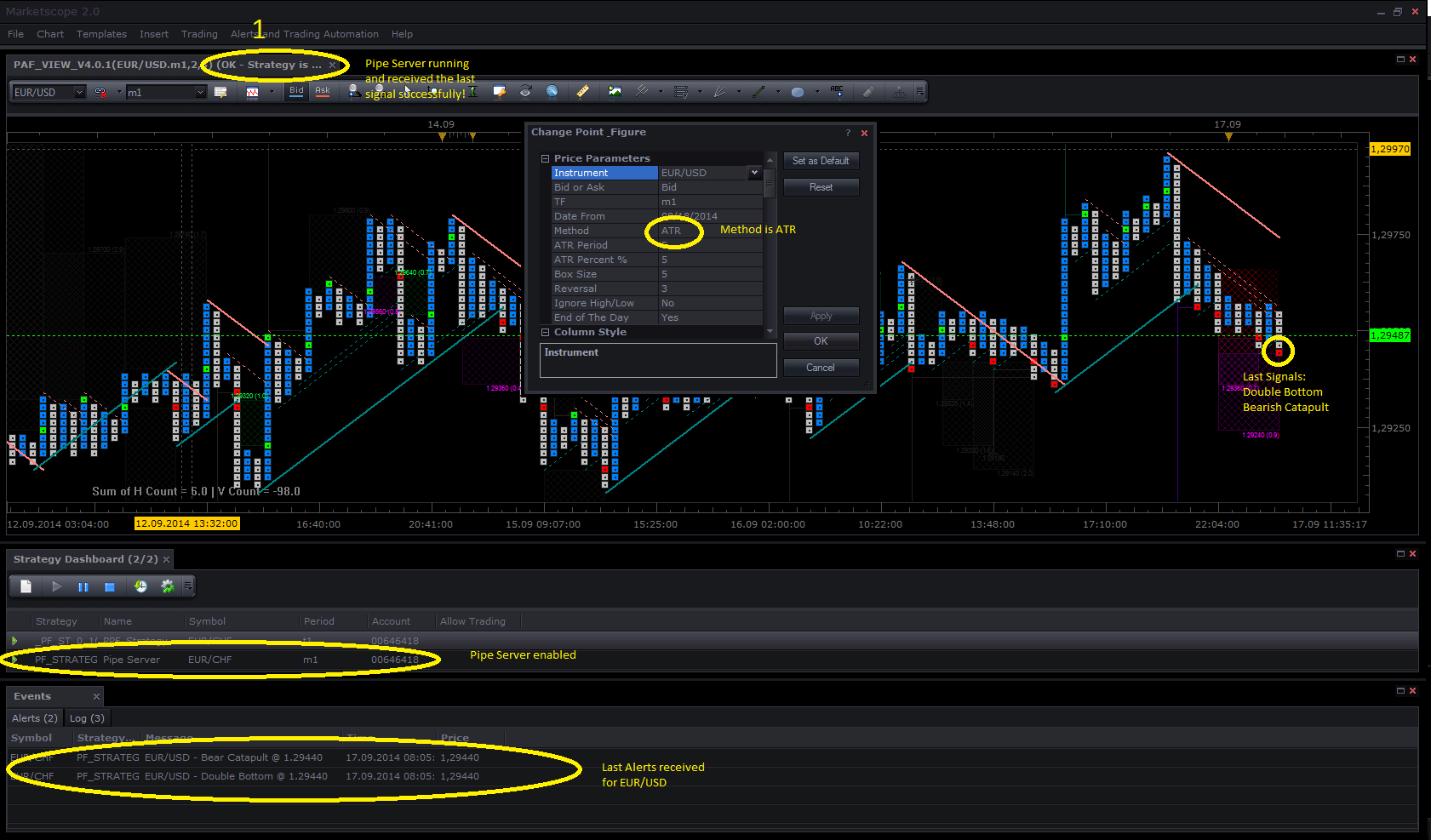Open the chart toolbar customize options arrow
1431x840 pixels.
920,92
